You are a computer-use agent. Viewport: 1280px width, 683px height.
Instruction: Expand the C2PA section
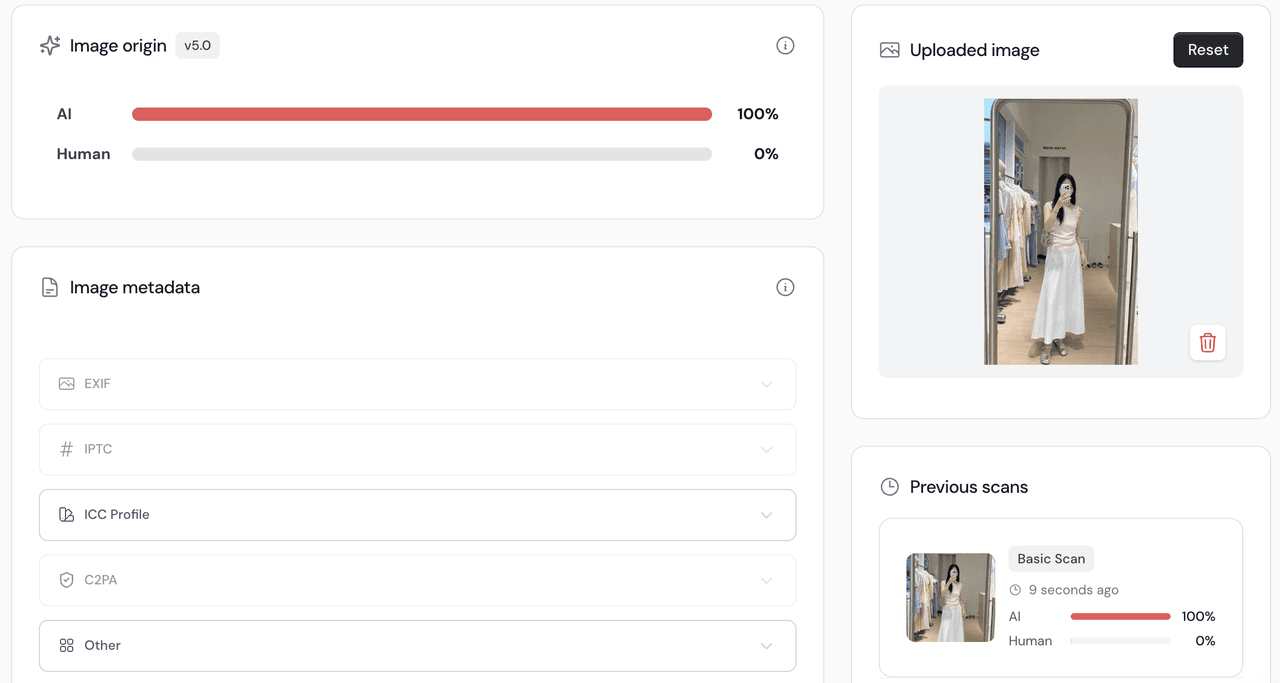tap(417, 580)
